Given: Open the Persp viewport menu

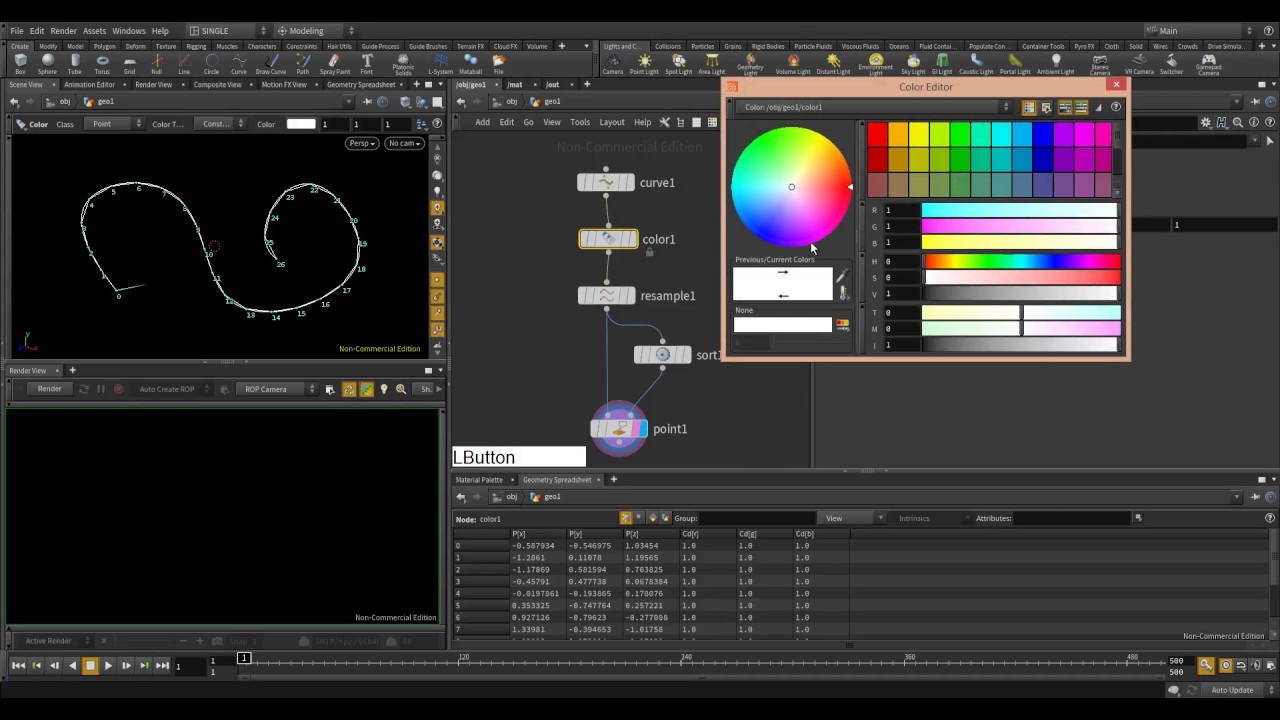Looking at the screenshot, I should click(x=362, y=143).
